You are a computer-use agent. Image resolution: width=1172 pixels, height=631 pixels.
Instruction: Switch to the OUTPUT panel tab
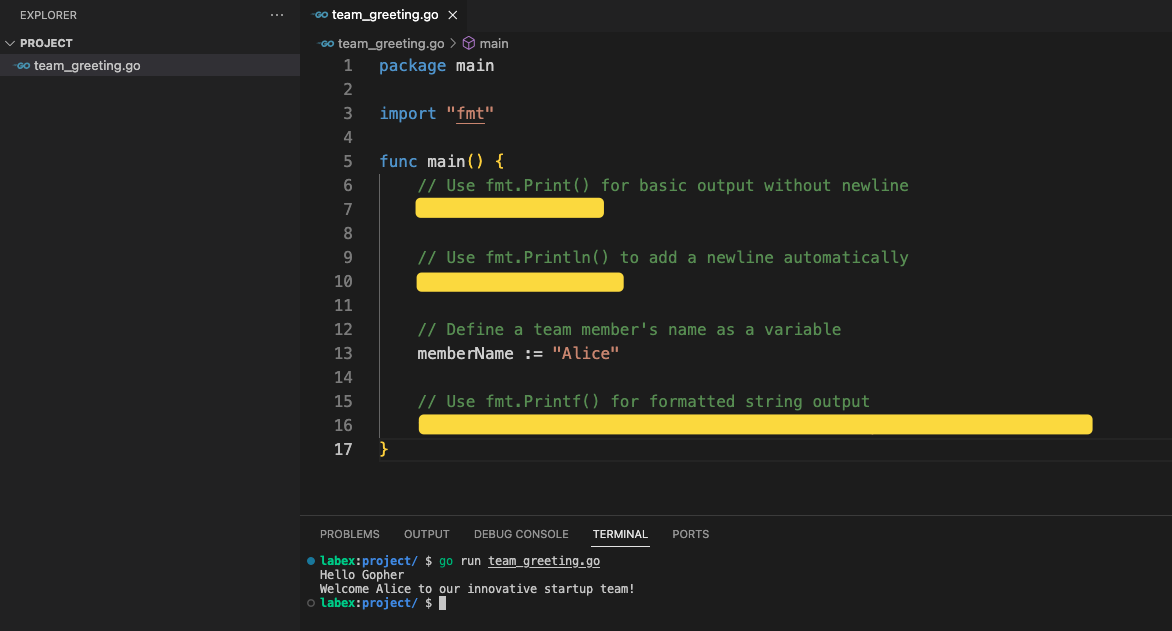tap(426, 534)
